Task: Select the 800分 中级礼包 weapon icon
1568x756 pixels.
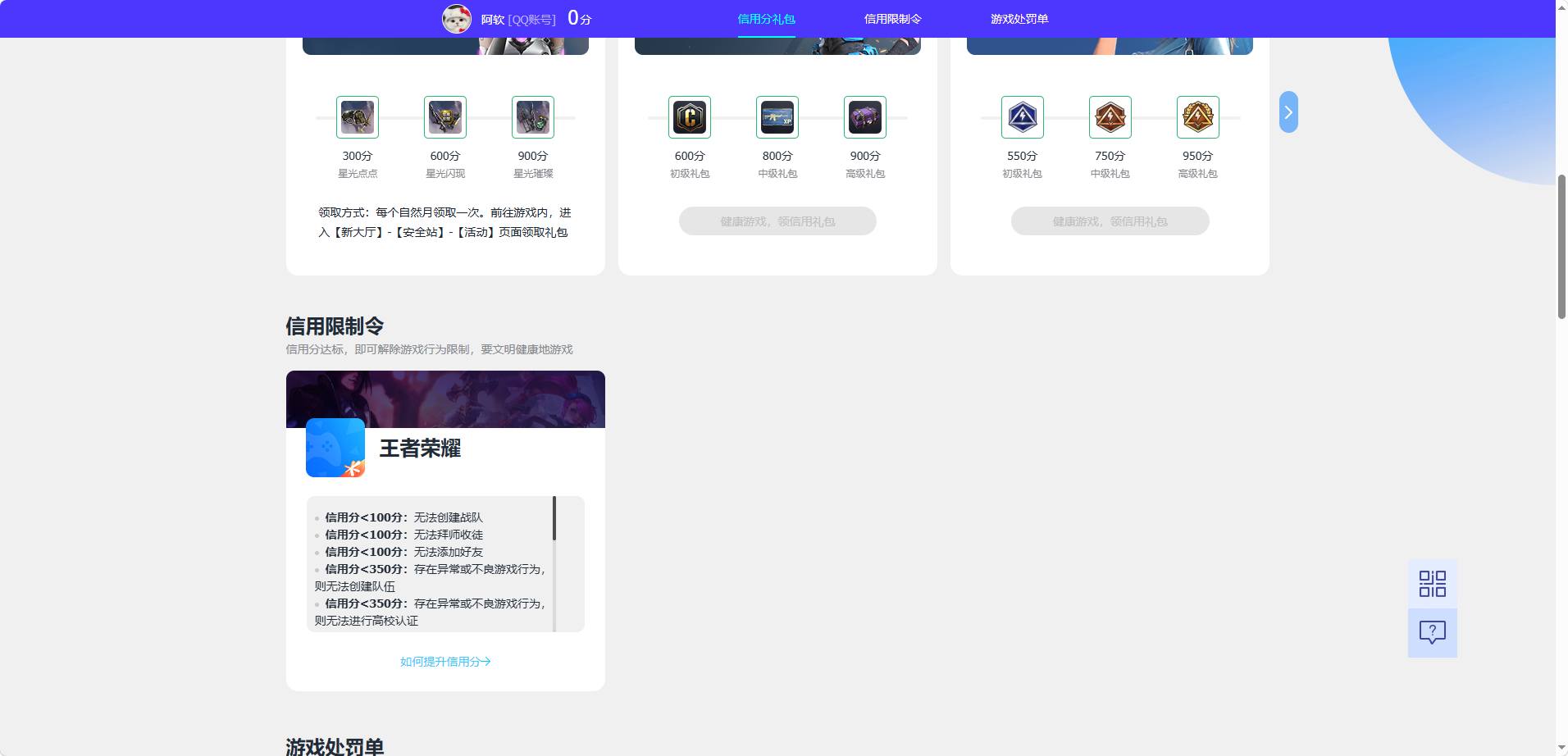Action: pos(777,117)
